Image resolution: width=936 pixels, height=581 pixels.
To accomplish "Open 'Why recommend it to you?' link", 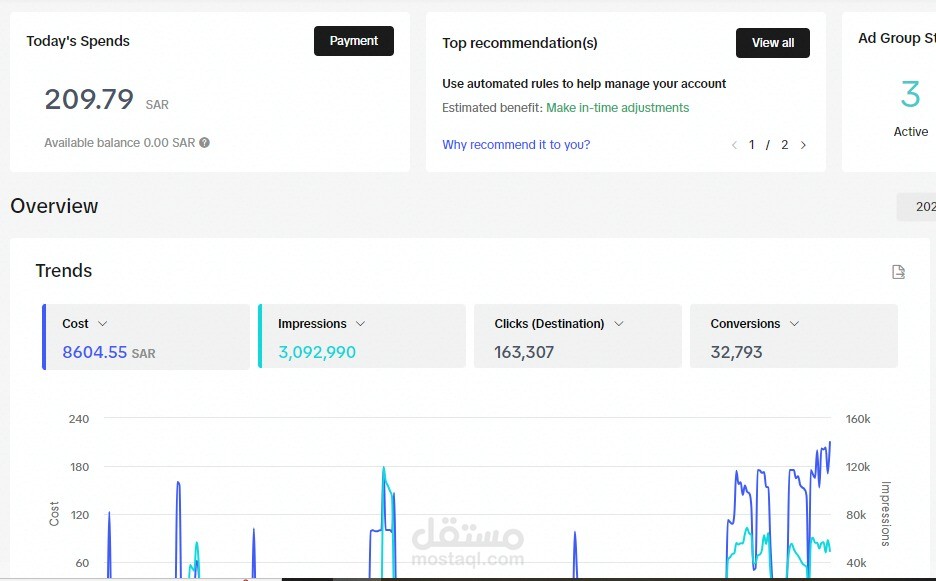I will click(516, 145).
